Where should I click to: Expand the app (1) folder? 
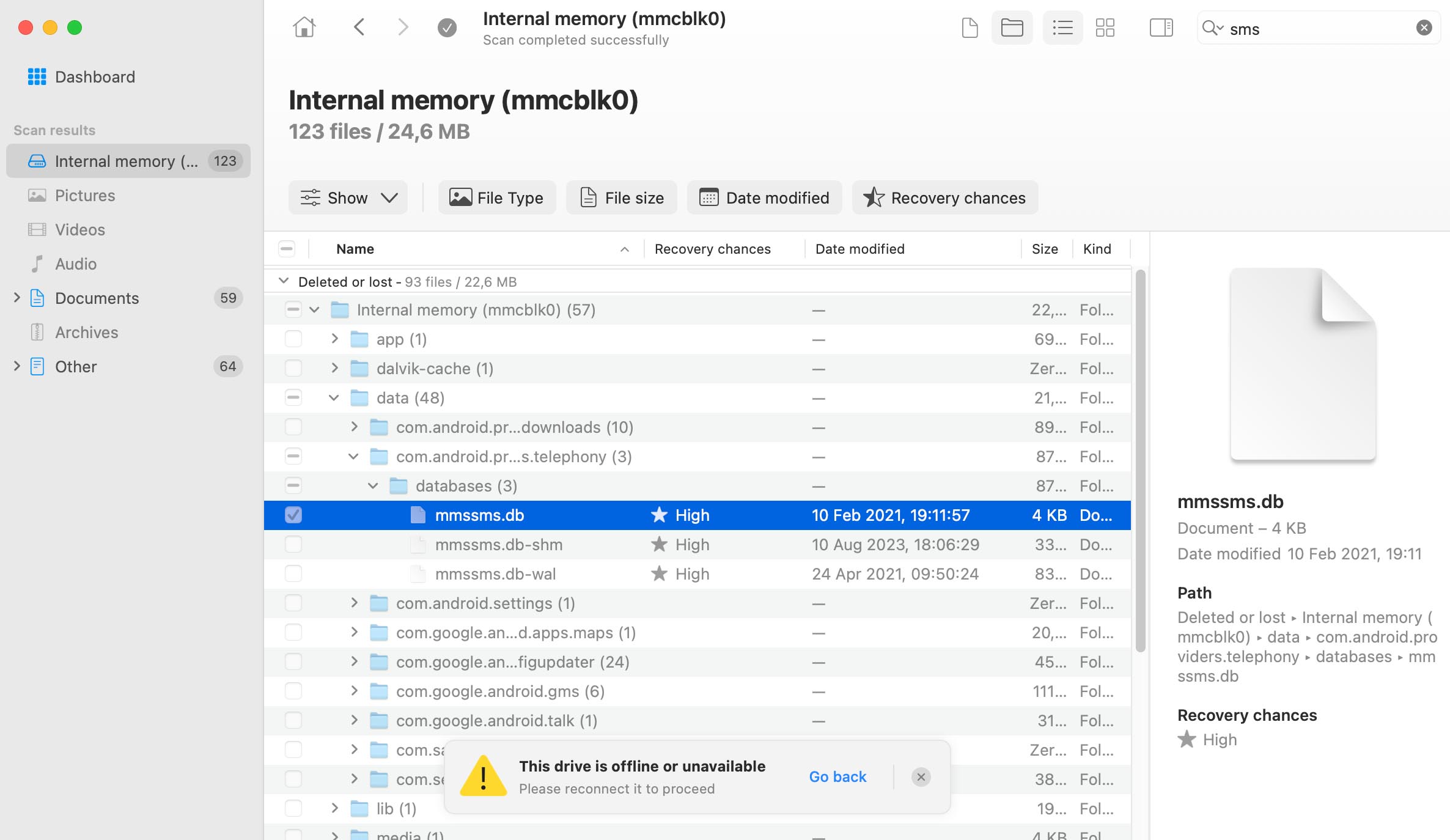click(335, 338)
